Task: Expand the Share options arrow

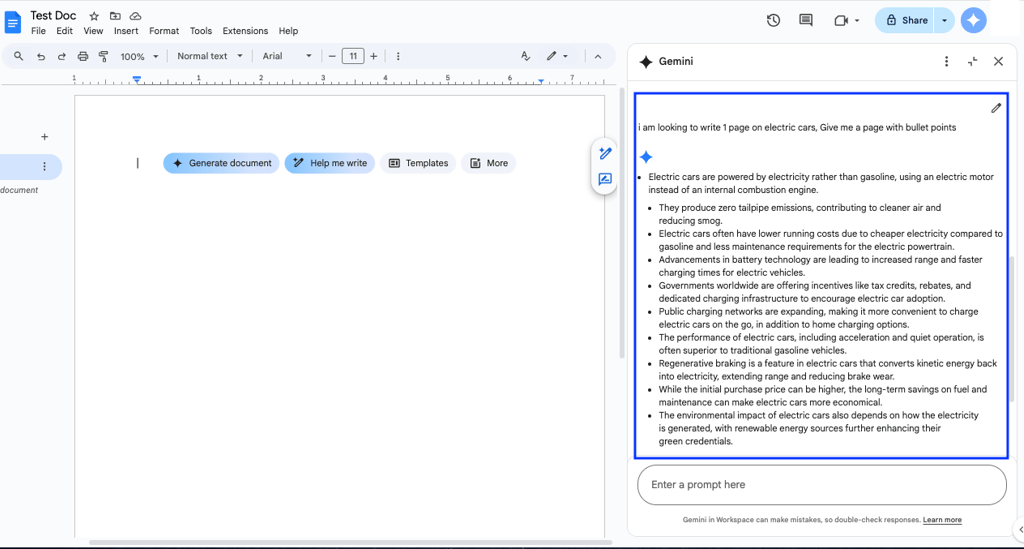Action: (944, 20)
